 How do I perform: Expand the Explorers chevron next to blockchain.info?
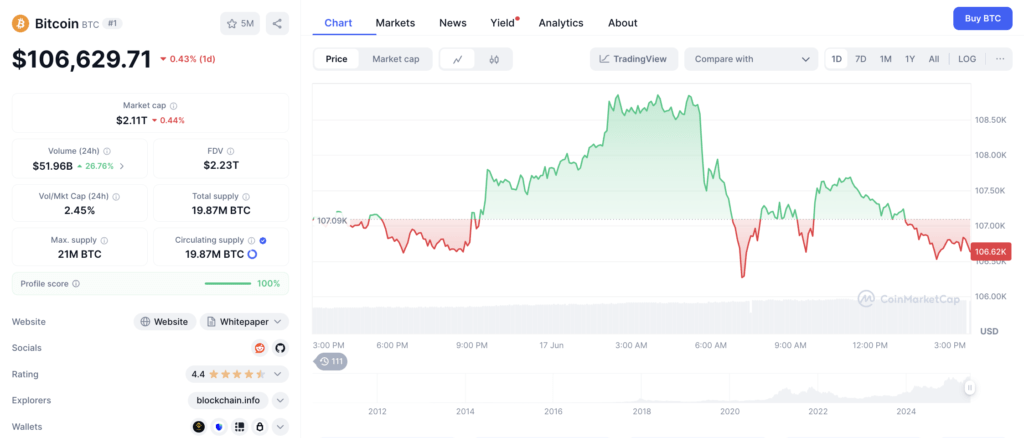(280, 400)
